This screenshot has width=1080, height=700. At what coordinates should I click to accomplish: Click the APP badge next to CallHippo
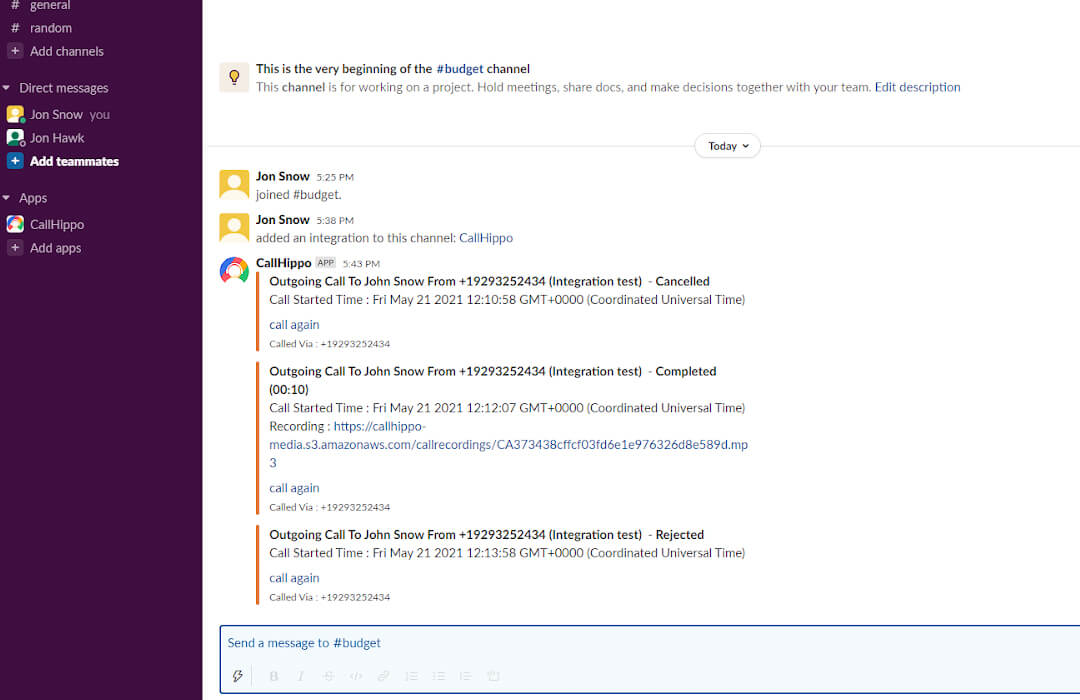pyautogui.click(x=326, y=262)
